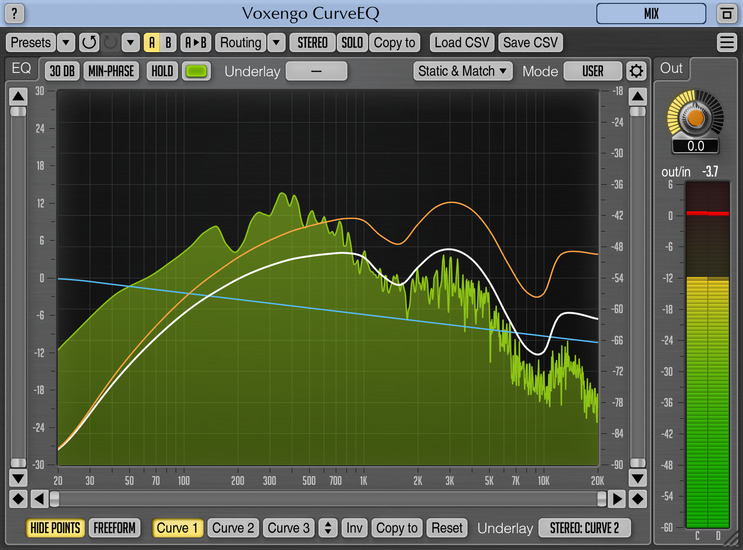Click the top toolbar Copy to button

[395, 43]
